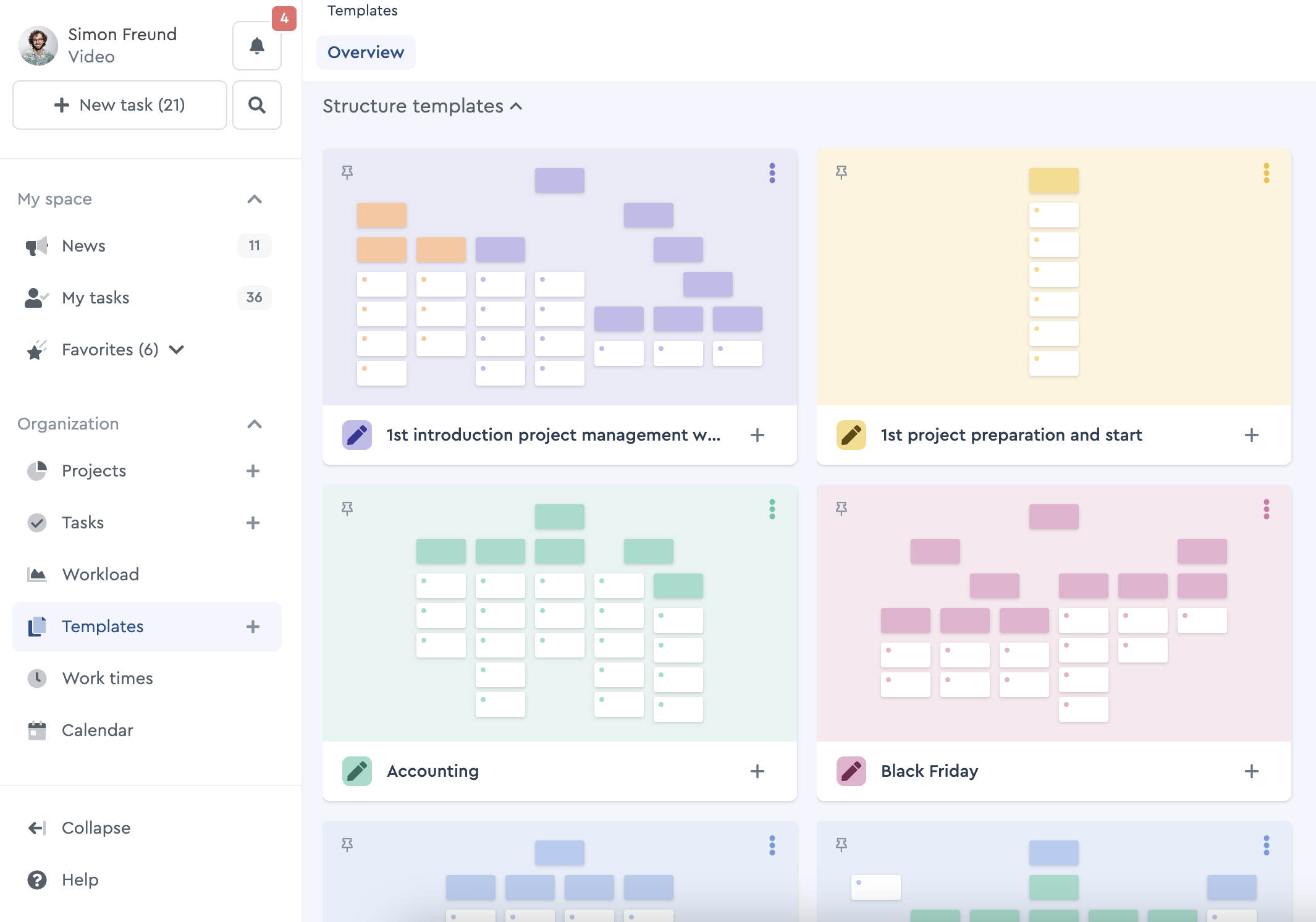Click the News megaphone icon
The width and height of the screenshot is (1316, 922).
click(x=36, y=246)
